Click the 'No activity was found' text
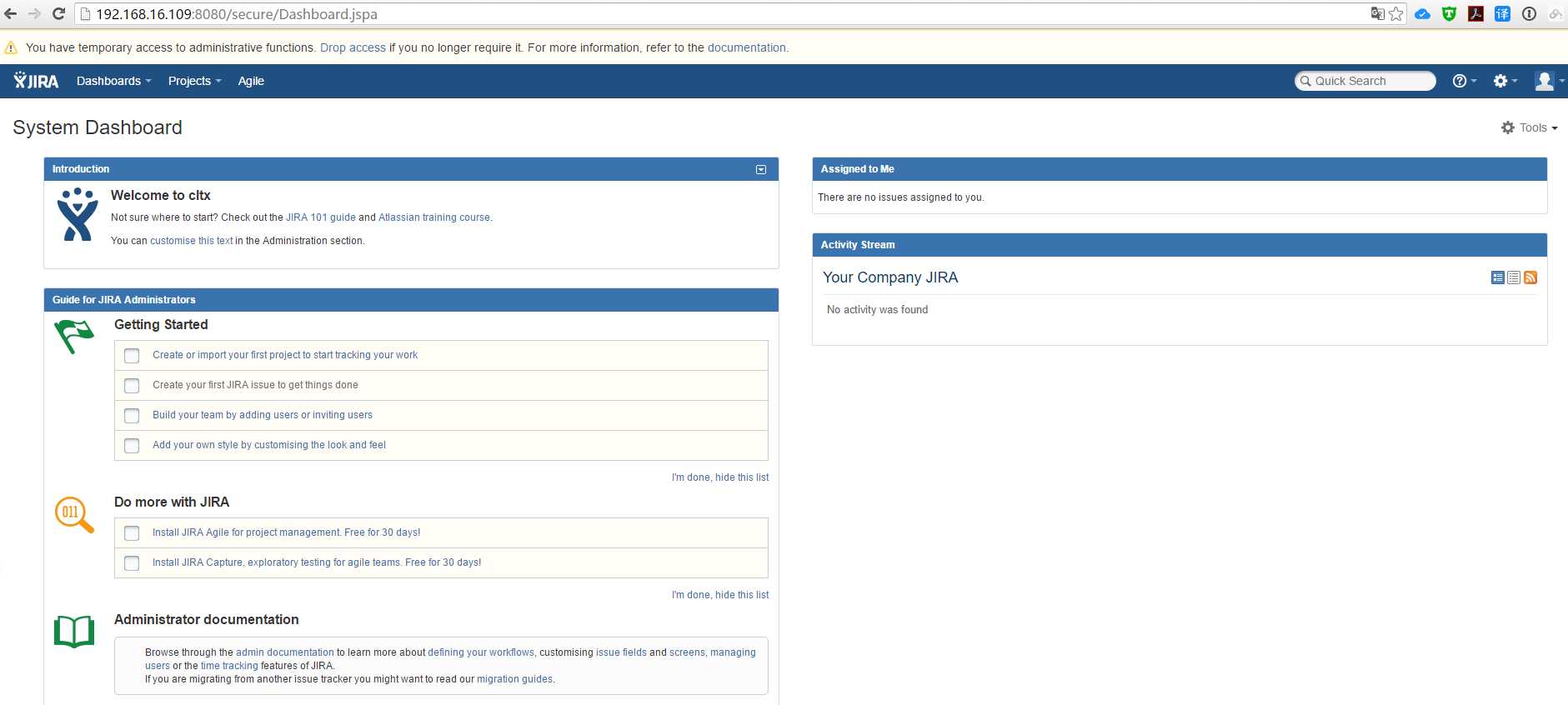Screen dimensions: 1568x705 [877, 309]
